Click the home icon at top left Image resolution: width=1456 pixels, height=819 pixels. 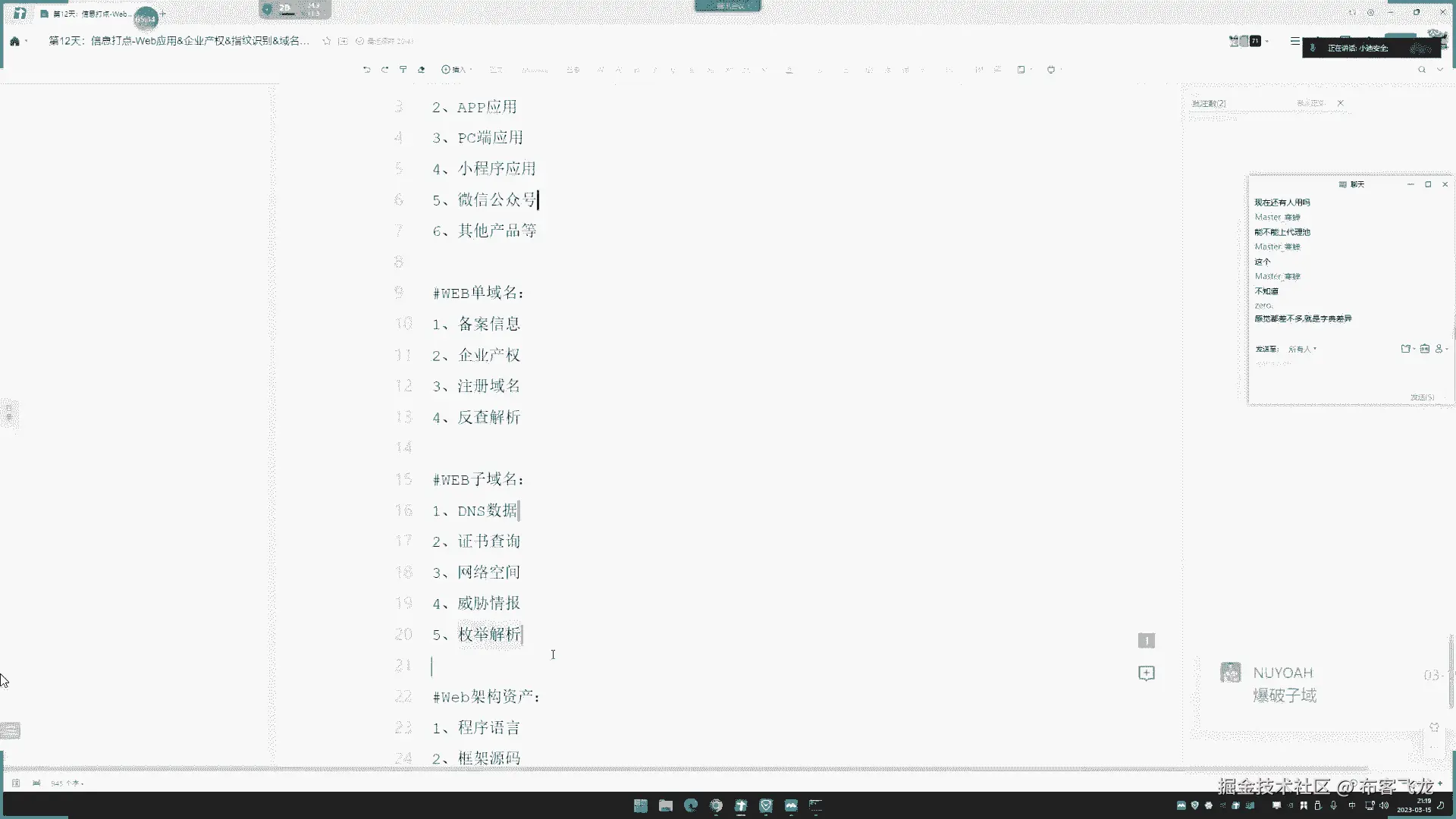click(x=14, y=41)
